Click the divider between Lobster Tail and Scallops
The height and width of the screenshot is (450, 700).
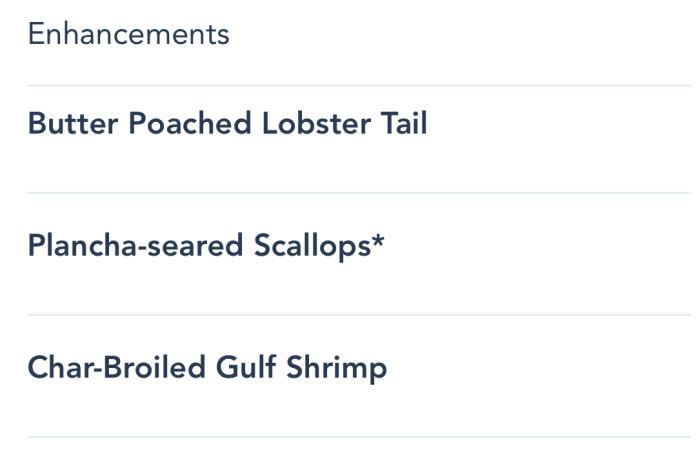tap(358, 192)
